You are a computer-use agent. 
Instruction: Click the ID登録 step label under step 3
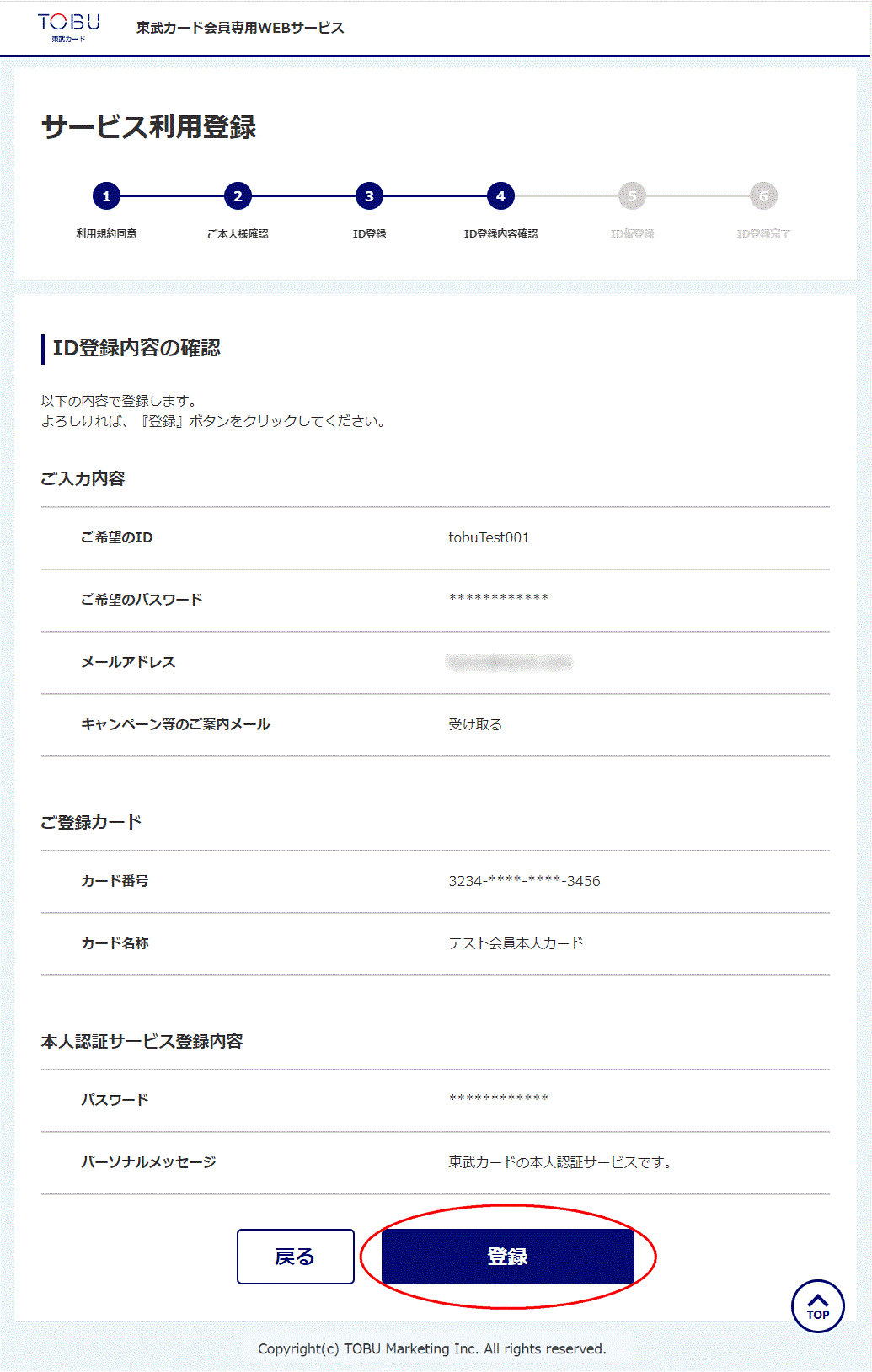[x=369, y=233]
